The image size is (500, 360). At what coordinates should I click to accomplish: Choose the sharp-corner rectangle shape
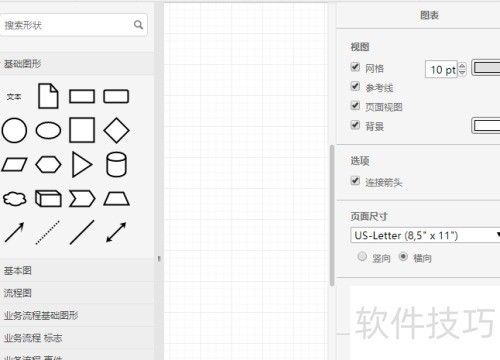point(82,96)
